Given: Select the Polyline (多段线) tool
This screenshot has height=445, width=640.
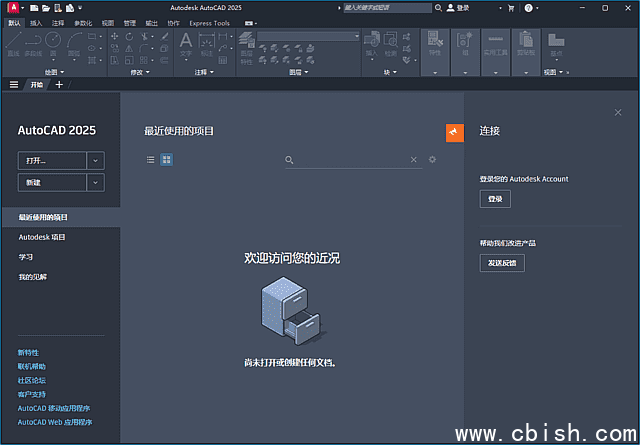Looking at the screenshot, I should point(33,44).
